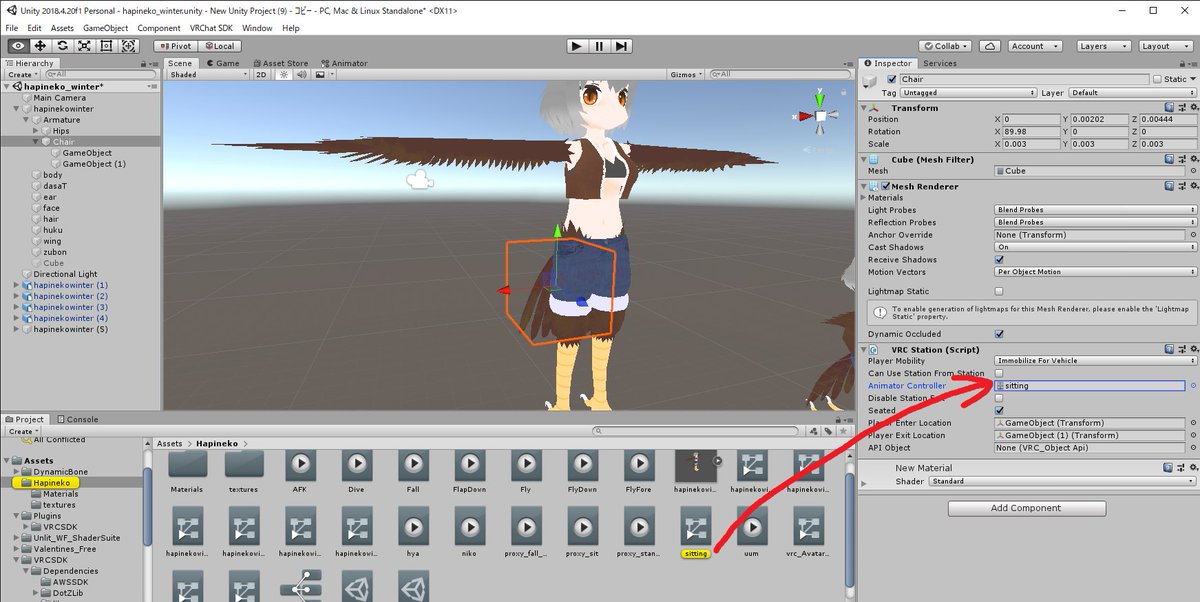Image resolution: width=1200 pixels, height=602 pixels.
Task: Open Transform component help icon
Action: pyautogui.click(x=1170, y=107)
